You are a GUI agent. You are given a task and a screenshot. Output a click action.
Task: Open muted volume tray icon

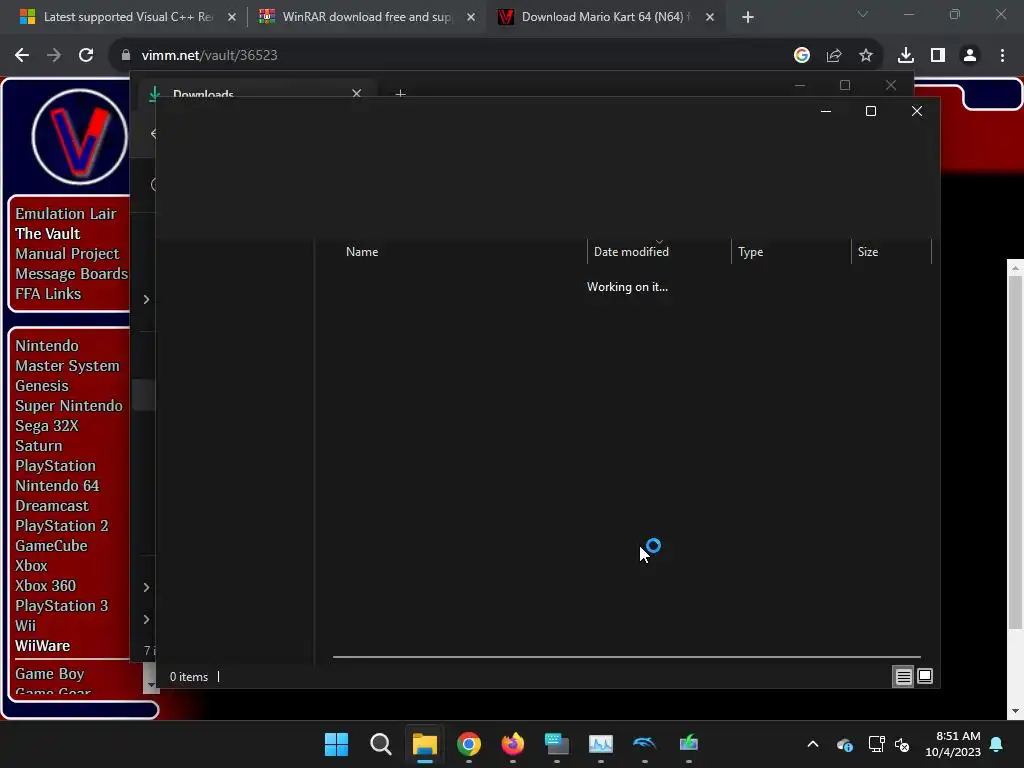click(x=902, y=744)
